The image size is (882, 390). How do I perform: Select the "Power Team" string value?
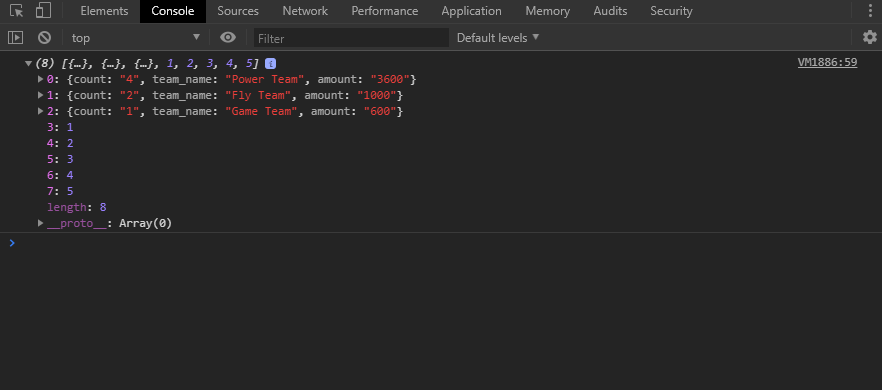(265, 79)
